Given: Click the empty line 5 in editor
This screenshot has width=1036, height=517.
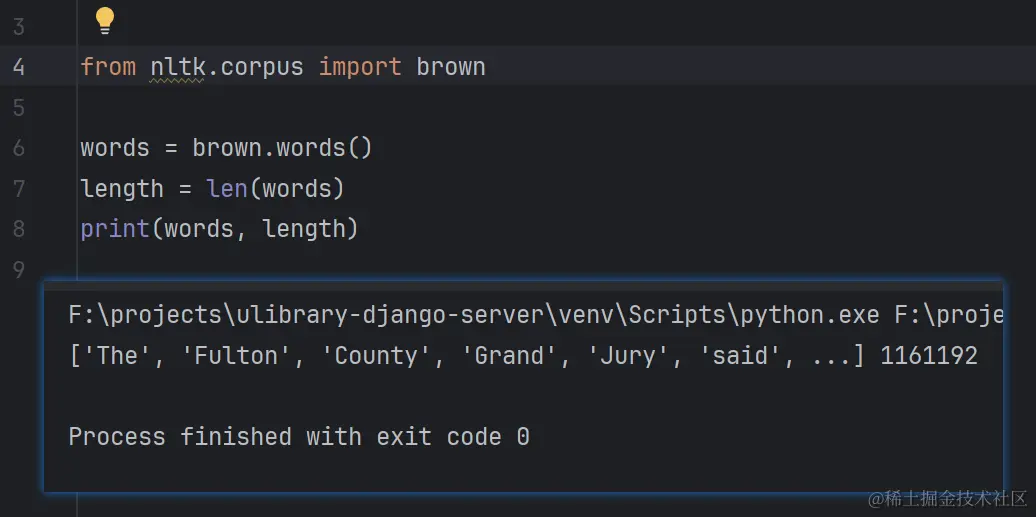Looking at the screenshot, I should click(x=300, y=107).
